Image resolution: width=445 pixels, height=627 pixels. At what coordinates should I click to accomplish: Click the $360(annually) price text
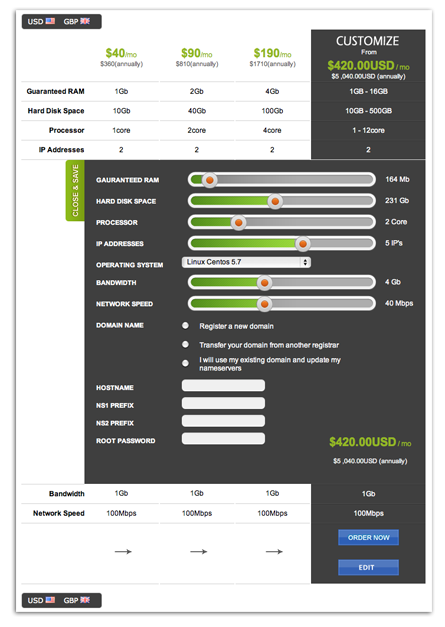tap(122, 64)
